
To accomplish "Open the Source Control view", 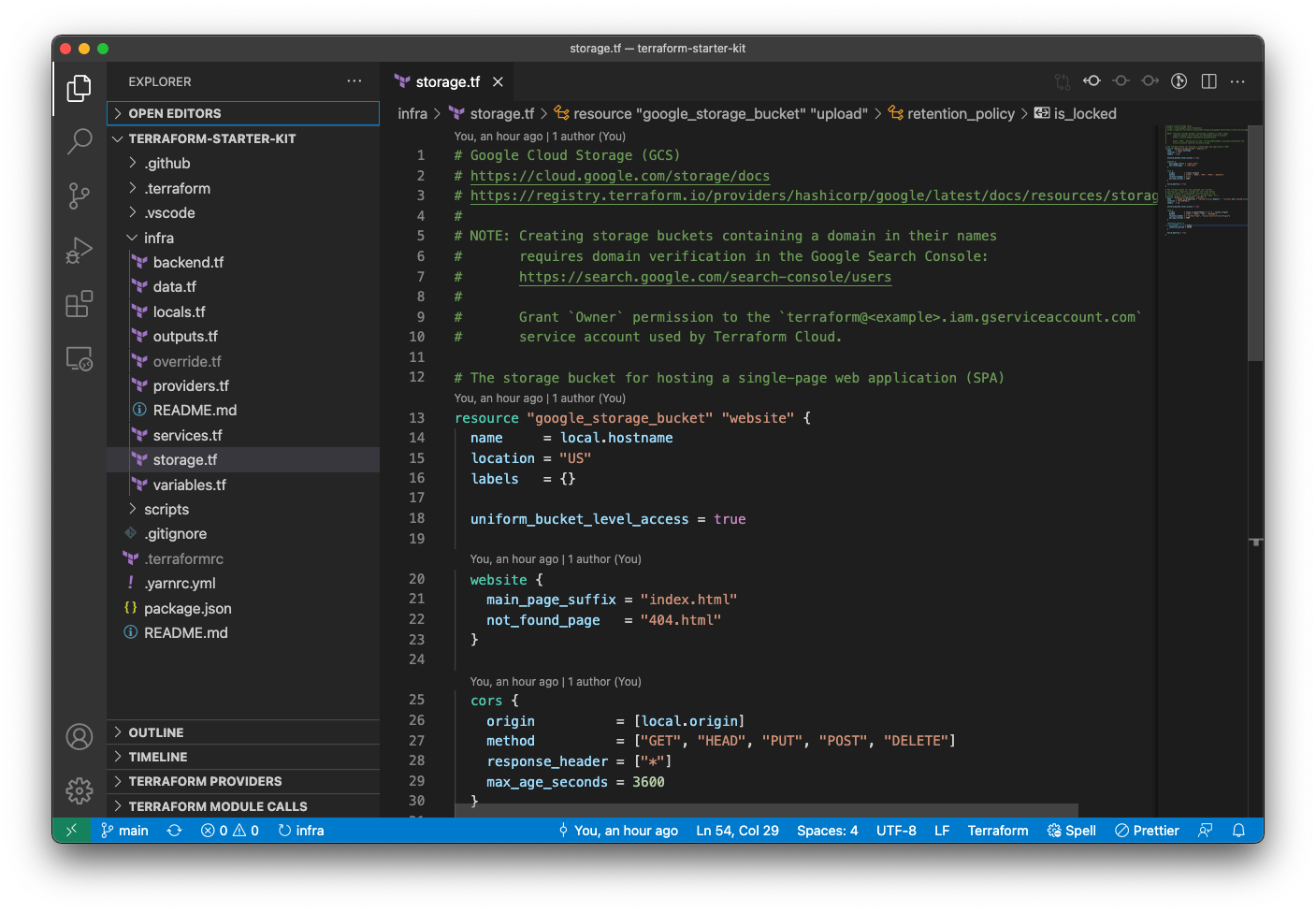I will point(80,195).
